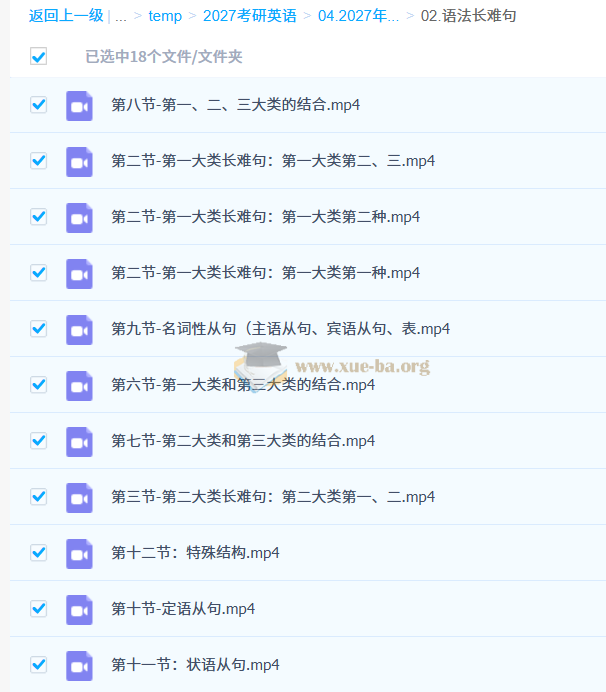Go back via 返回上一级 link
The image size is (606, 692).
65,16
